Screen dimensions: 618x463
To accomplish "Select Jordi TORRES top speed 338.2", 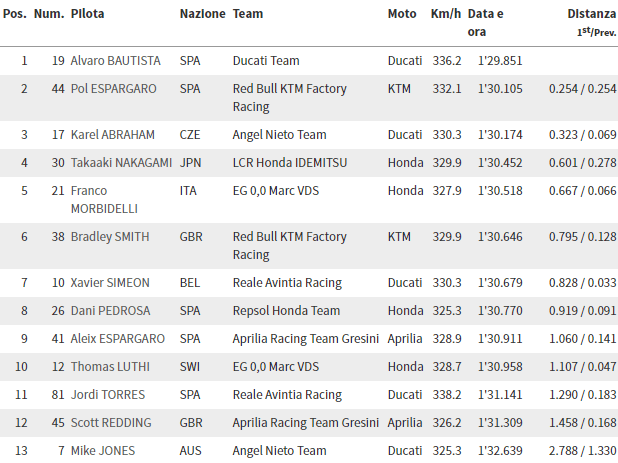I will pyautogui.click(x=447, y=395).
